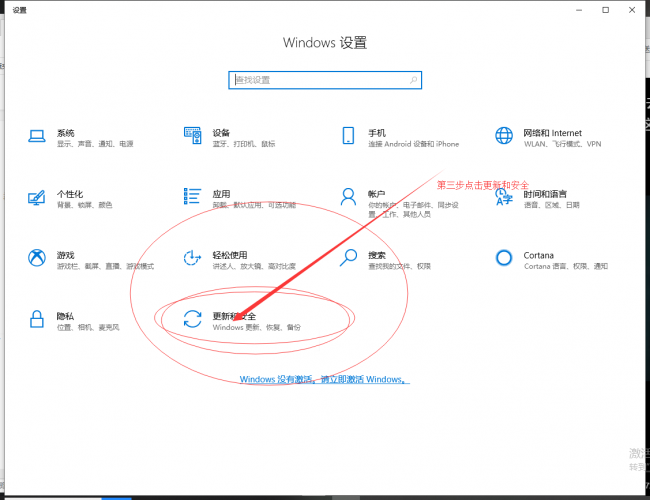The image size is (650, 500).
Task: Click the 更新和安全 refresh arrows icon
Action: pos(193,319)
